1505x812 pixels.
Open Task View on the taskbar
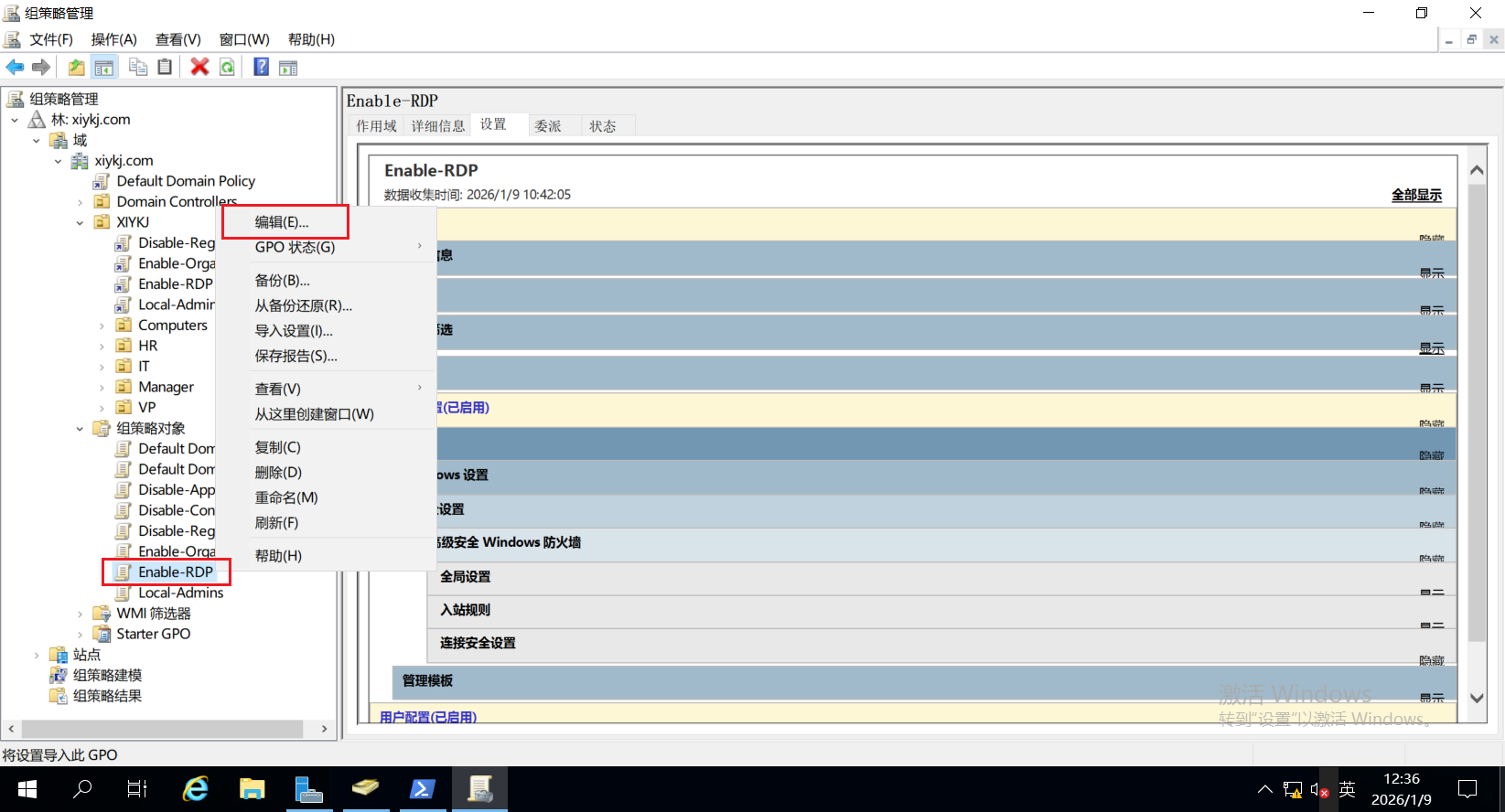coord(137,789)
